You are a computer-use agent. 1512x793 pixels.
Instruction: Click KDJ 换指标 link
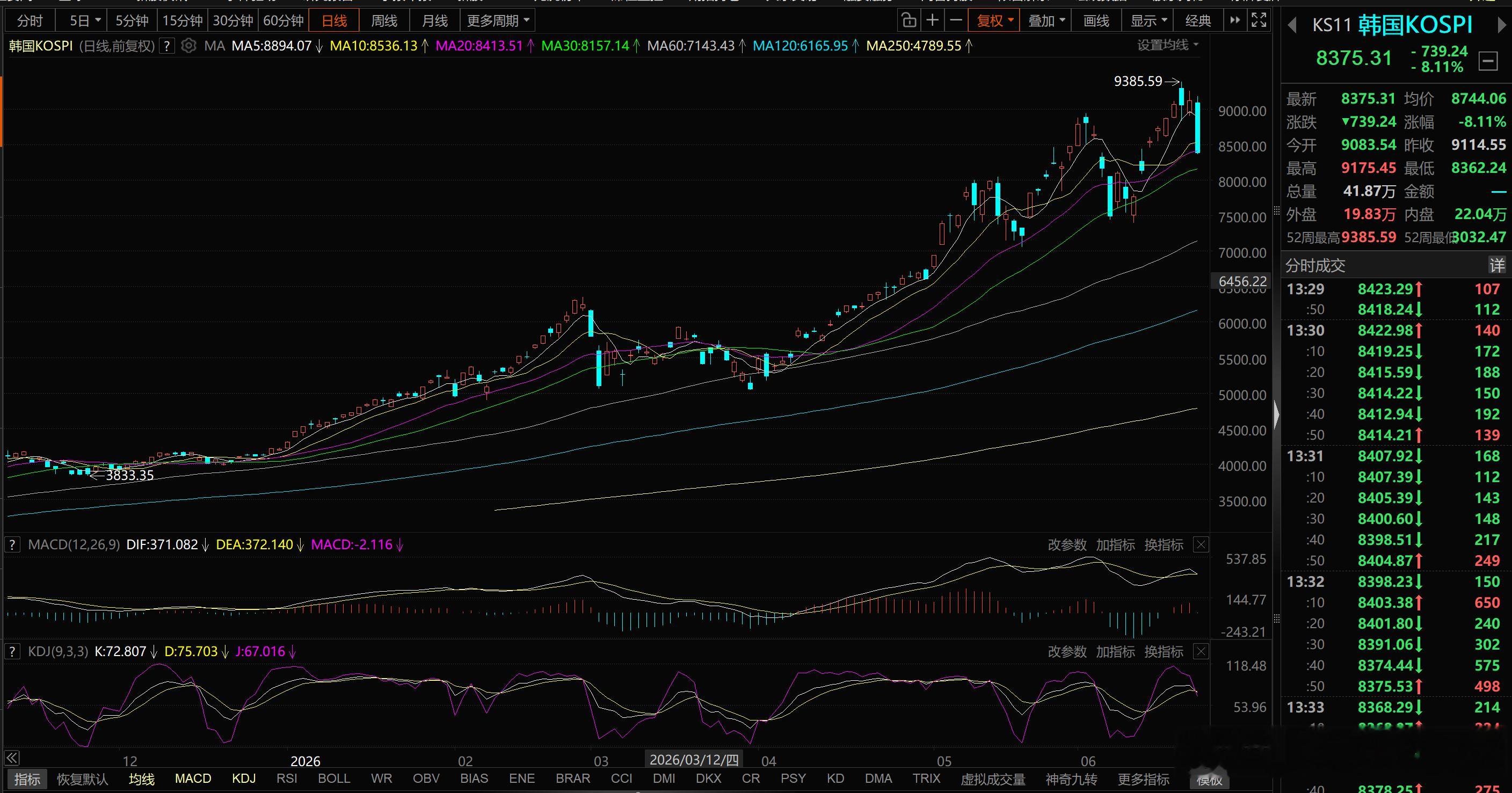click(x=1164, y=652)
